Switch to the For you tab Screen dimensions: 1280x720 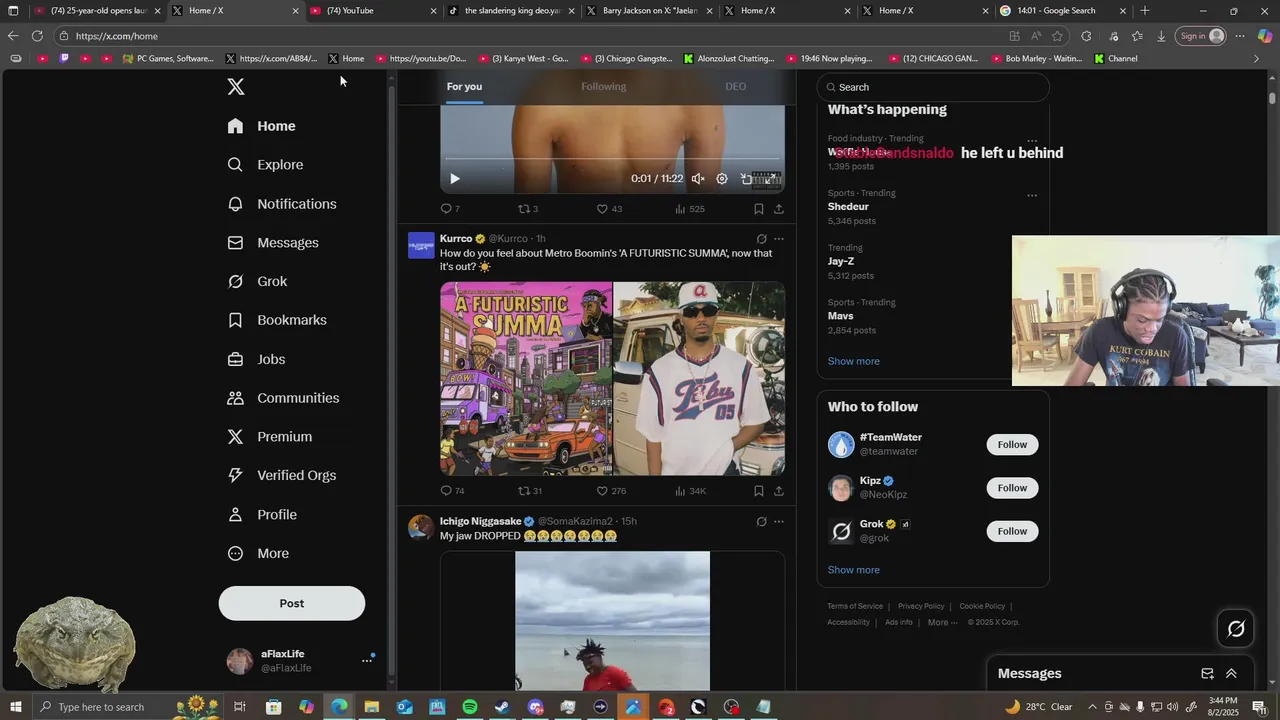464,87
